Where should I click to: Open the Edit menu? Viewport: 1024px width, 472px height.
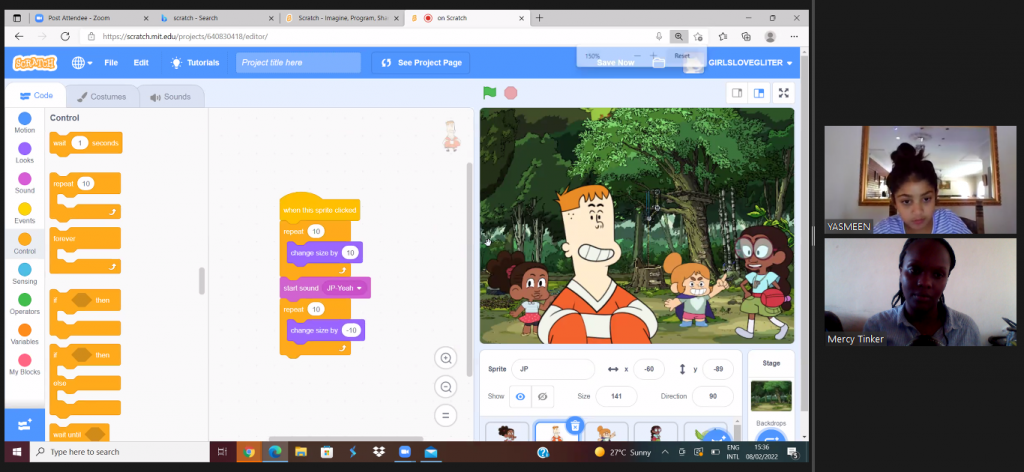point(141,63)
